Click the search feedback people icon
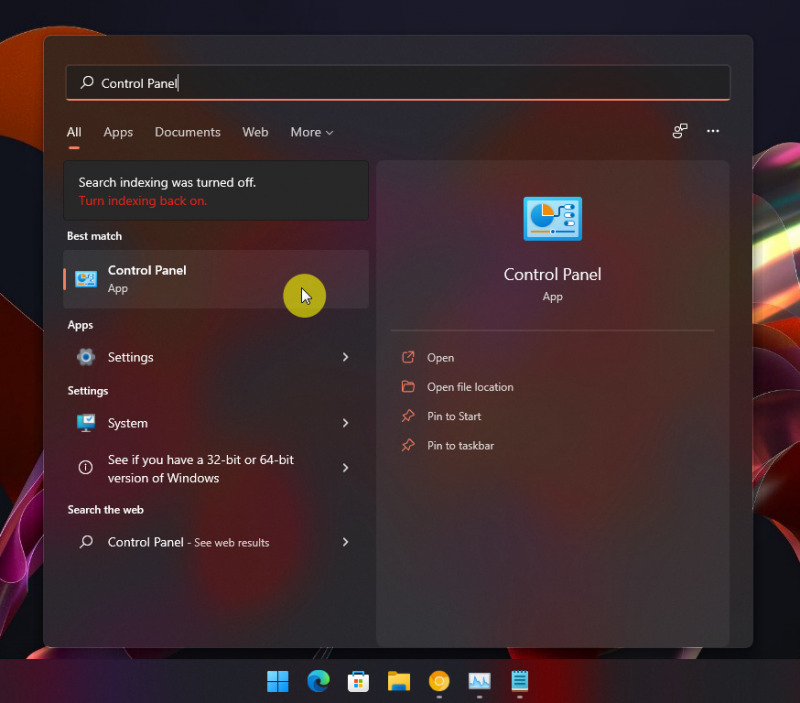This screenshot has height=703, width=800. [x=680, y=131]
